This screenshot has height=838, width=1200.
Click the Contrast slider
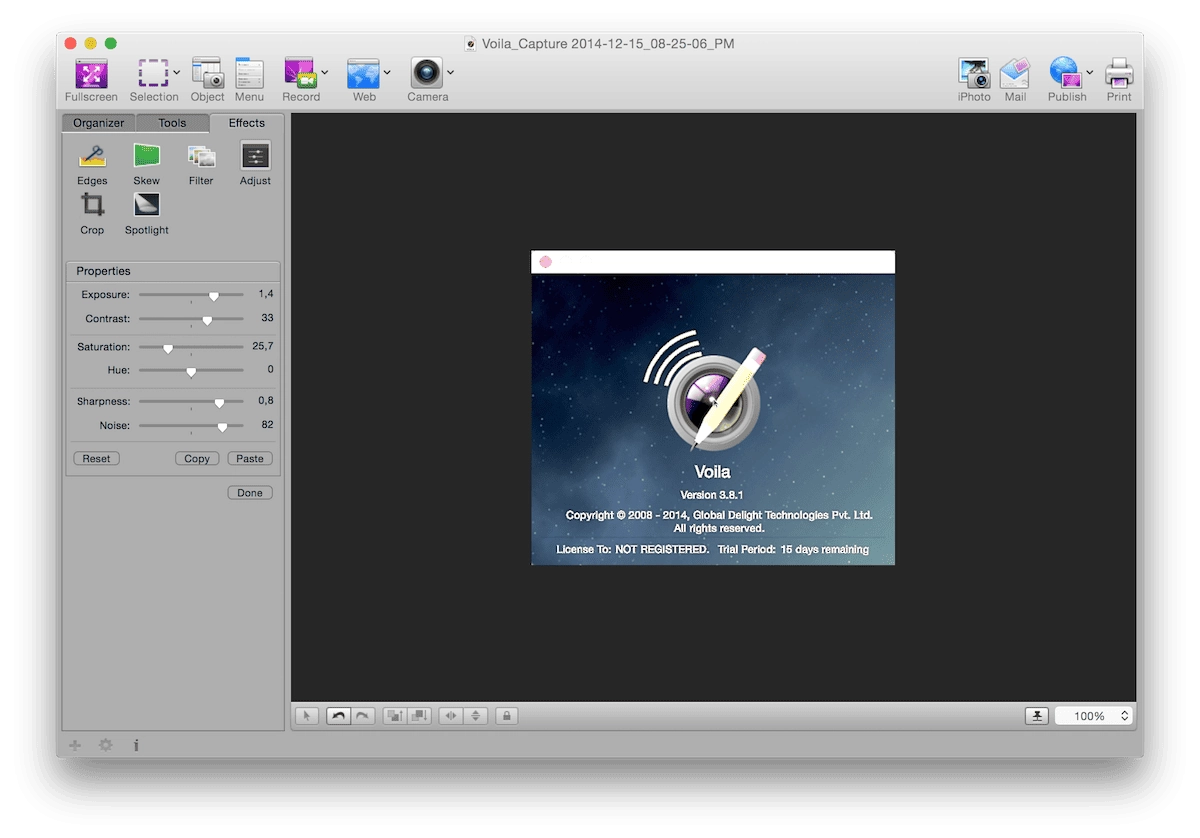point(191,319)
